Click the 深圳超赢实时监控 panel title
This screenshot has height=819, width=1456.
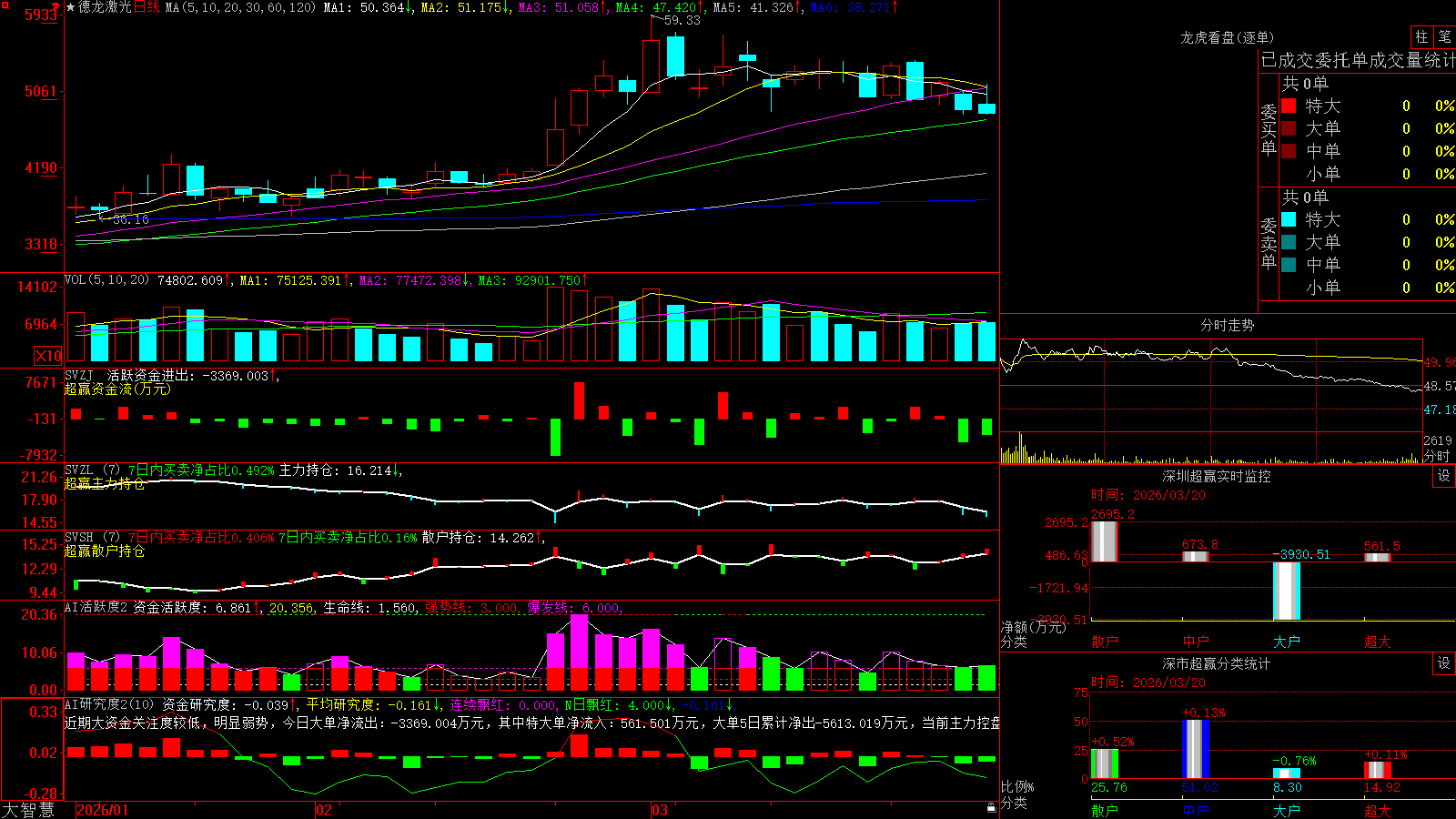point(1217,476)
